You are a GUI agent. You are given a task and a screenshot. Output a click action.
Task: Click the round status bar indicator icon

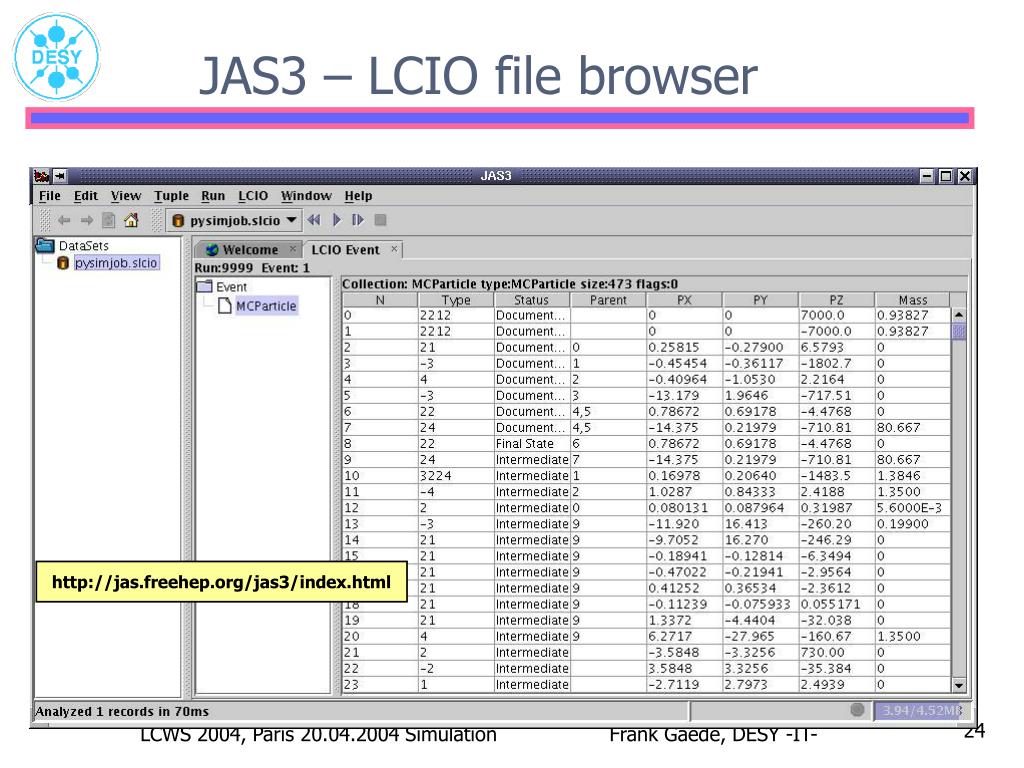[857, 710]
